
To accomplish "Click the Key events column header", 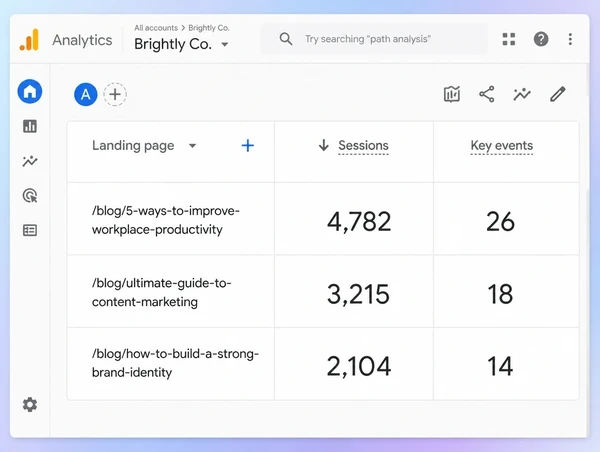I will [502, 145].
